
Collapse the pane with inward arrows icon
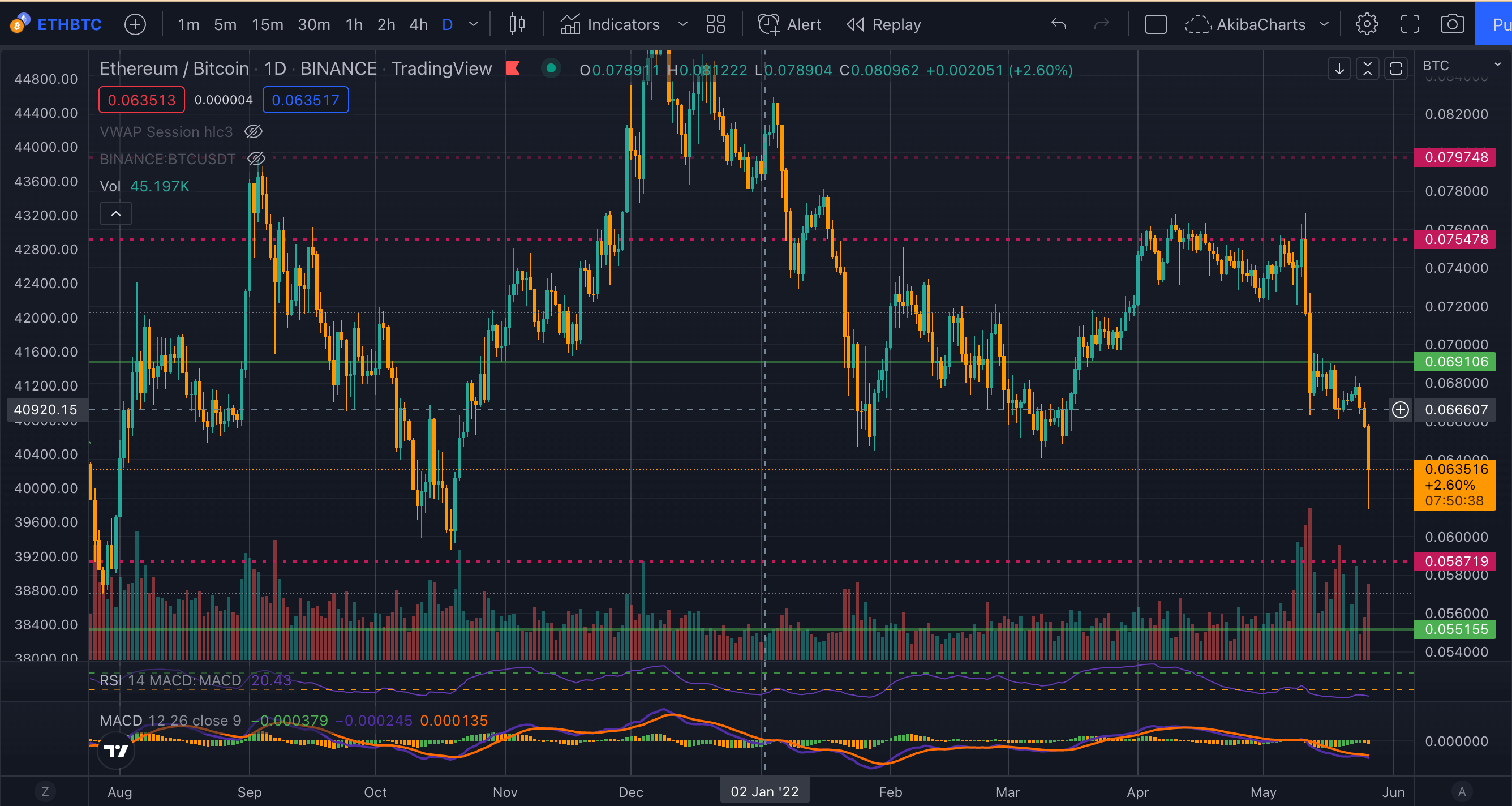(1368, 68)
